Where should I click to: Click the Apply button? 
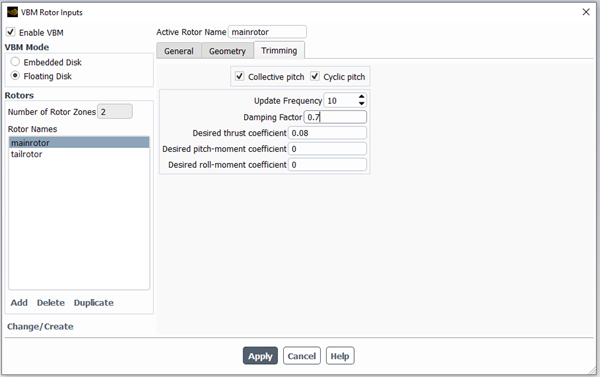260,356
